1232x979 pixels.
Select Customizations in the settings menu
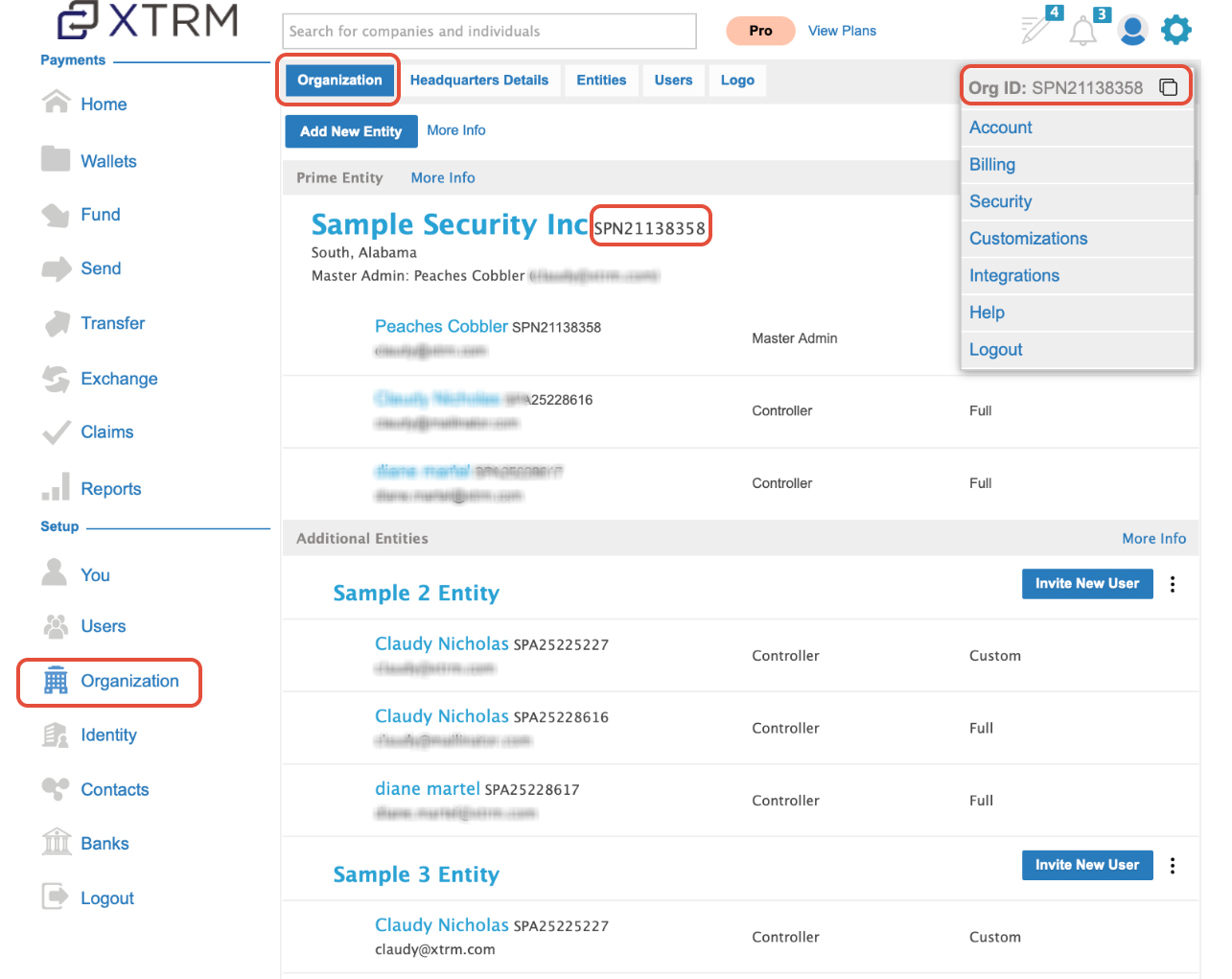click(x=1078, y=239)
